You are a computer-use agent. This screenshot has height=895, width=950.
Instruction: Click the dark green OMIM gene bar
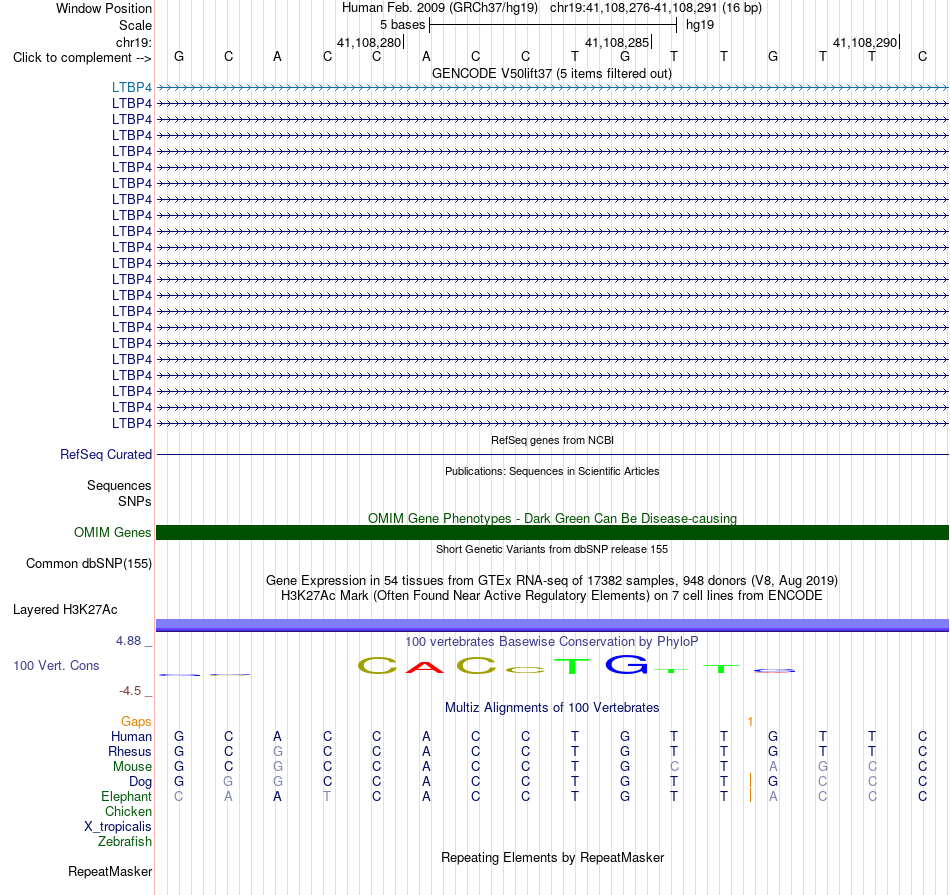[x=552, y=533]
